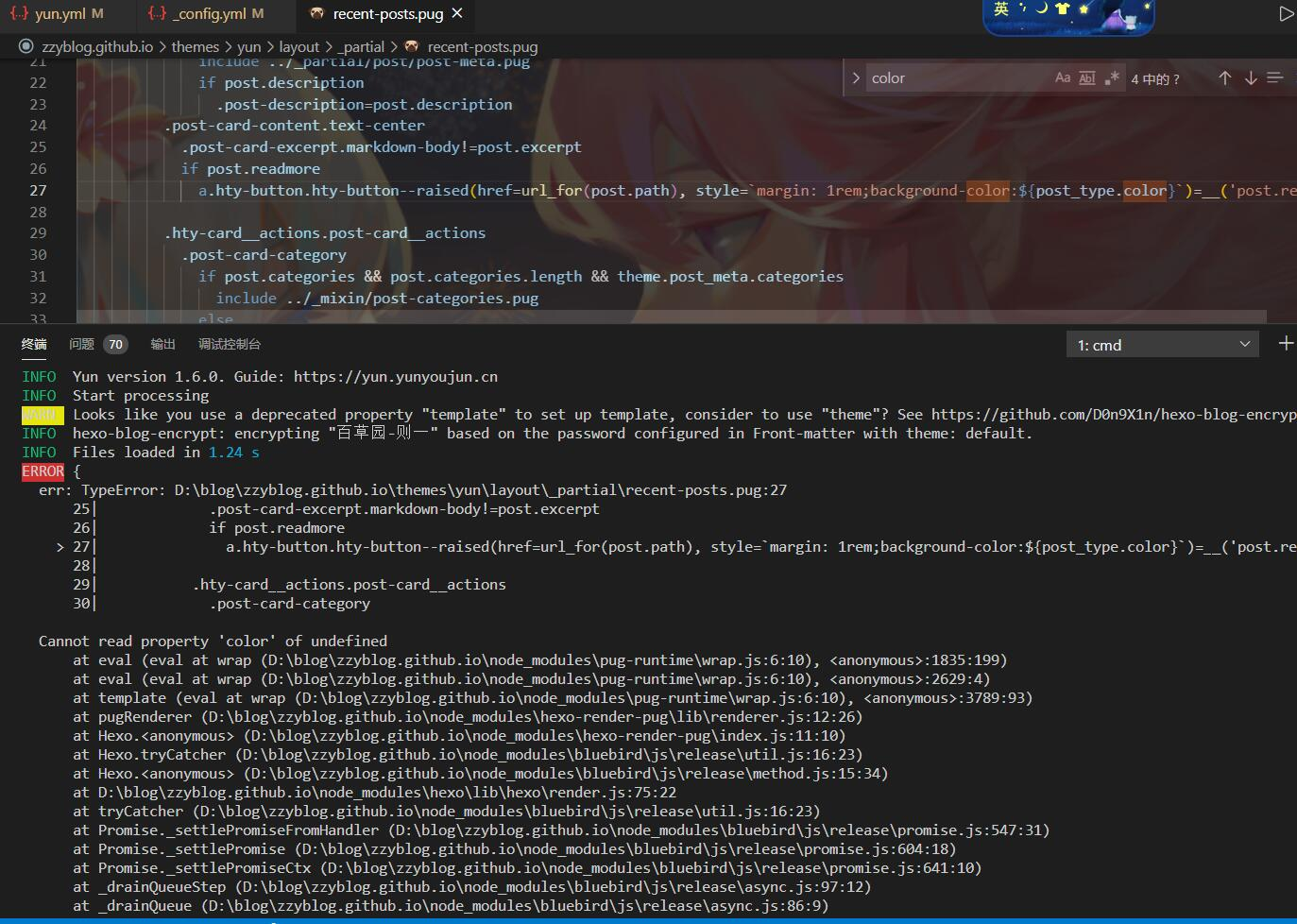The height and width of the screenshot is (924, 1297).
Task: Open the 终端 (Terminal) panel tab
Action: [34, 344]
